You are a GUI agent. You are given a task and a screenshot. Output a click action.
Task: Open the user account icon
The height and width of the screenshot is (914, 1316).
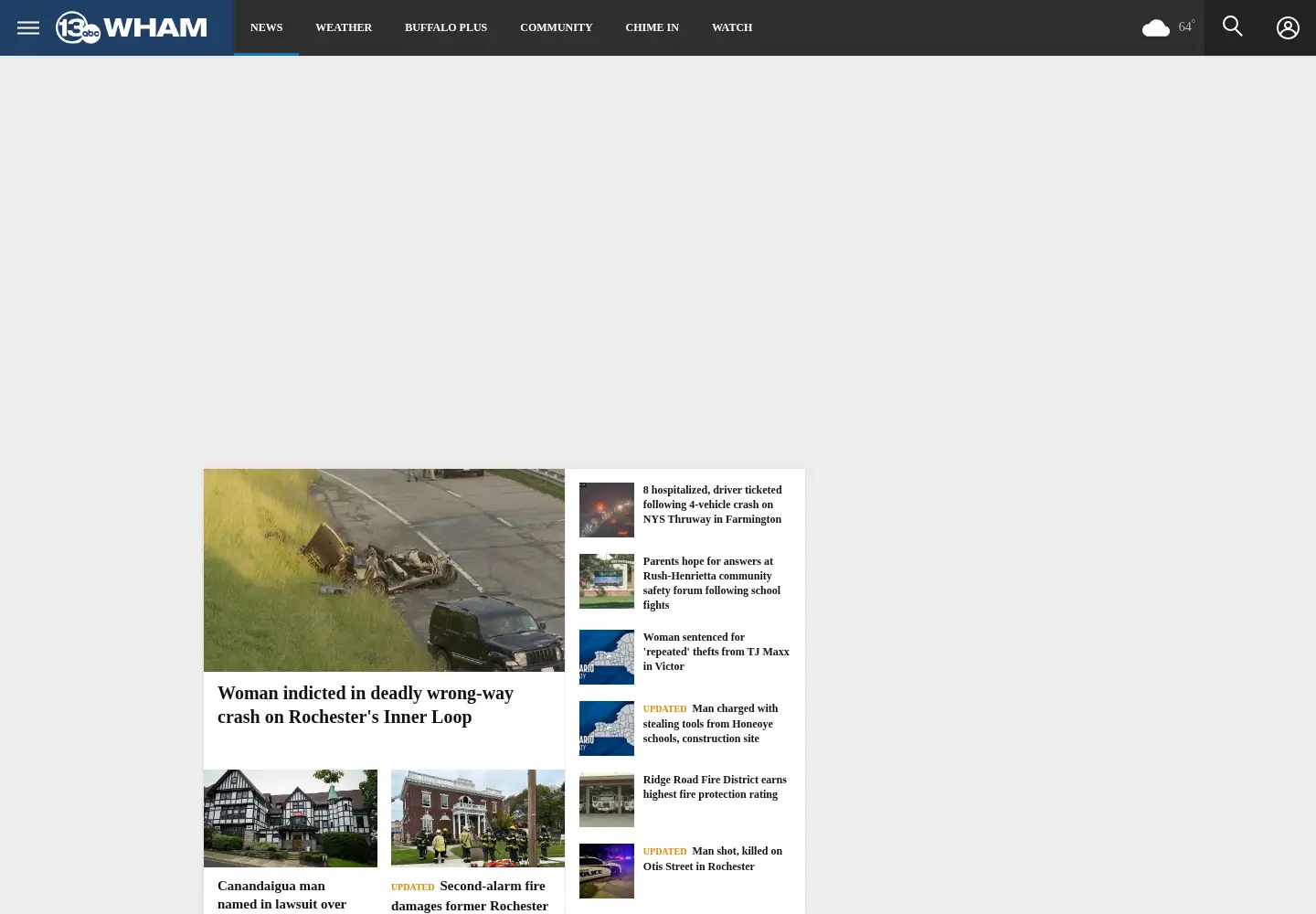click(x=1288, y=27)
